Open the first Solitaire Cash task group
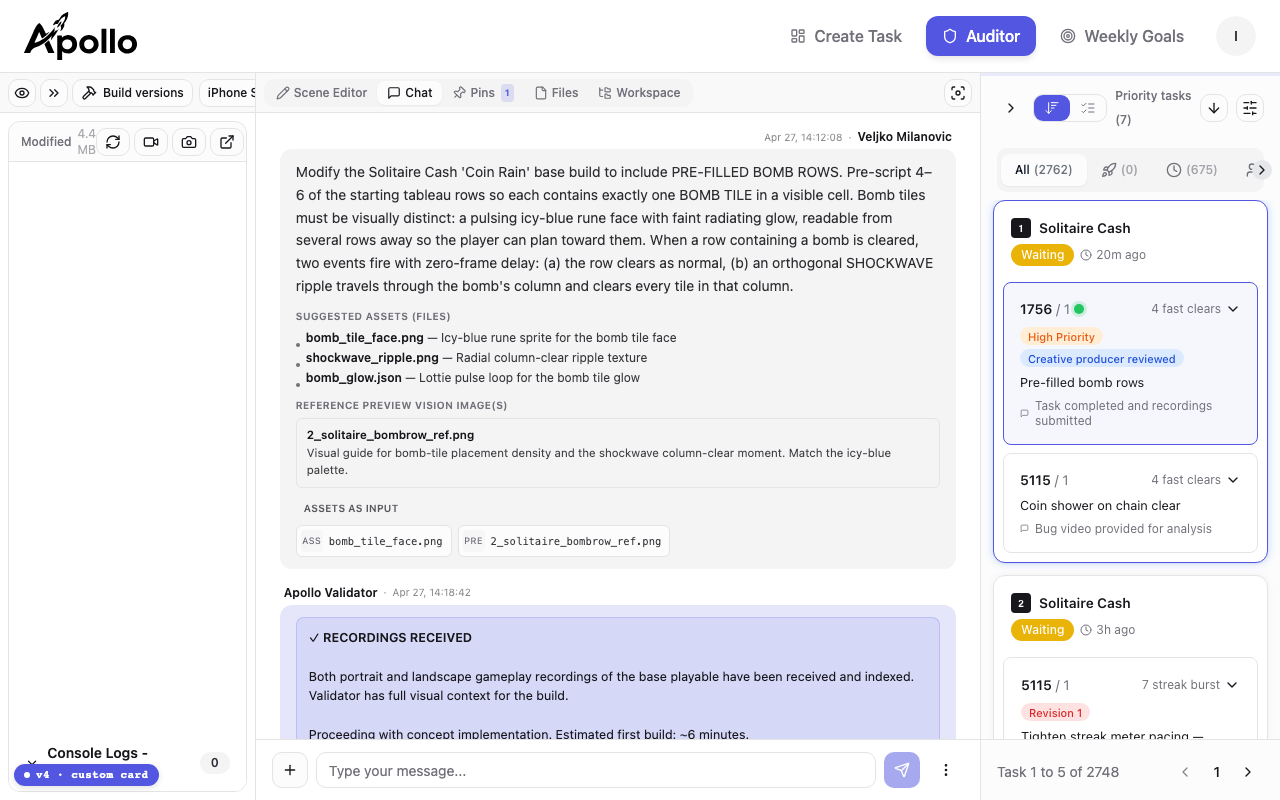Image resolution: width=1280 pixels, height=800 pixels. pyautogui.click(x=1085, y=228)
